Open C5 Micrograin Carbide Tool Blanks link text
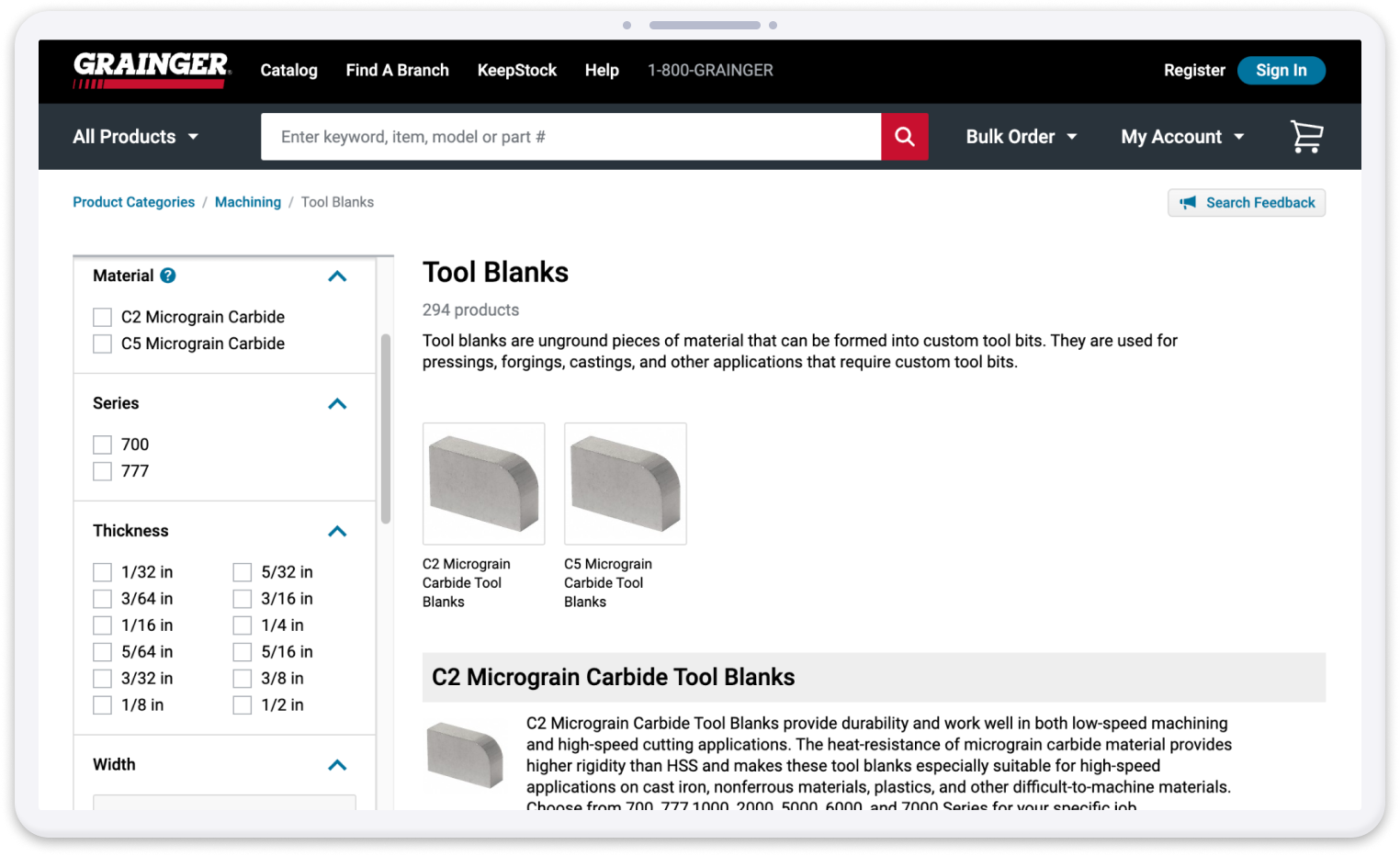Screen dimensions: 1400x856 point(608,583)
